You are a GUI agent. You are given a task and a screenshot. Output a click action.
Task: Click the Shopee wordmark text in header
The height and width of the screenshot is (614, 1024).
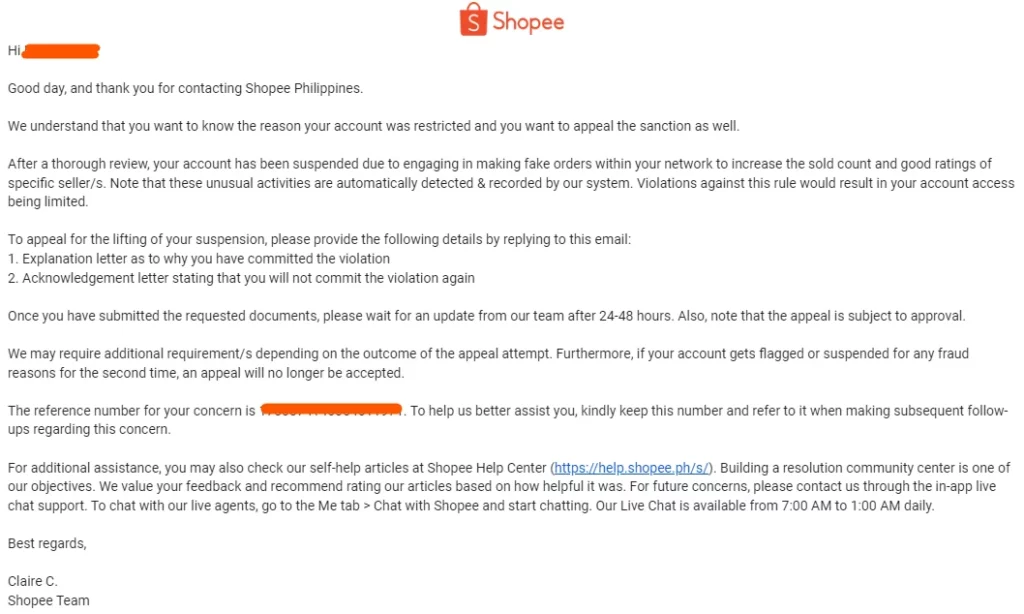click(528, 21)
